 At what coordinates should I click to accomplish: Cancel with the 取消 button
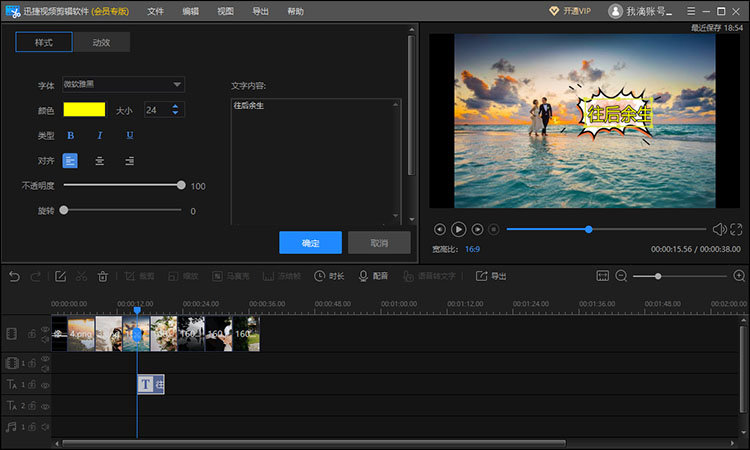point(379,242)
